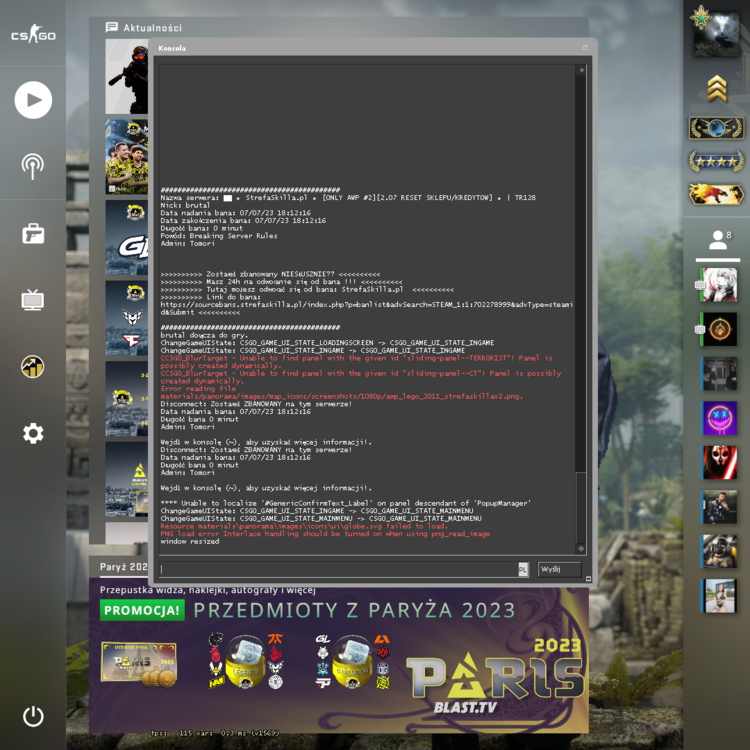
Task: Open the Play menu with the play button
Action: click(33, 100)
